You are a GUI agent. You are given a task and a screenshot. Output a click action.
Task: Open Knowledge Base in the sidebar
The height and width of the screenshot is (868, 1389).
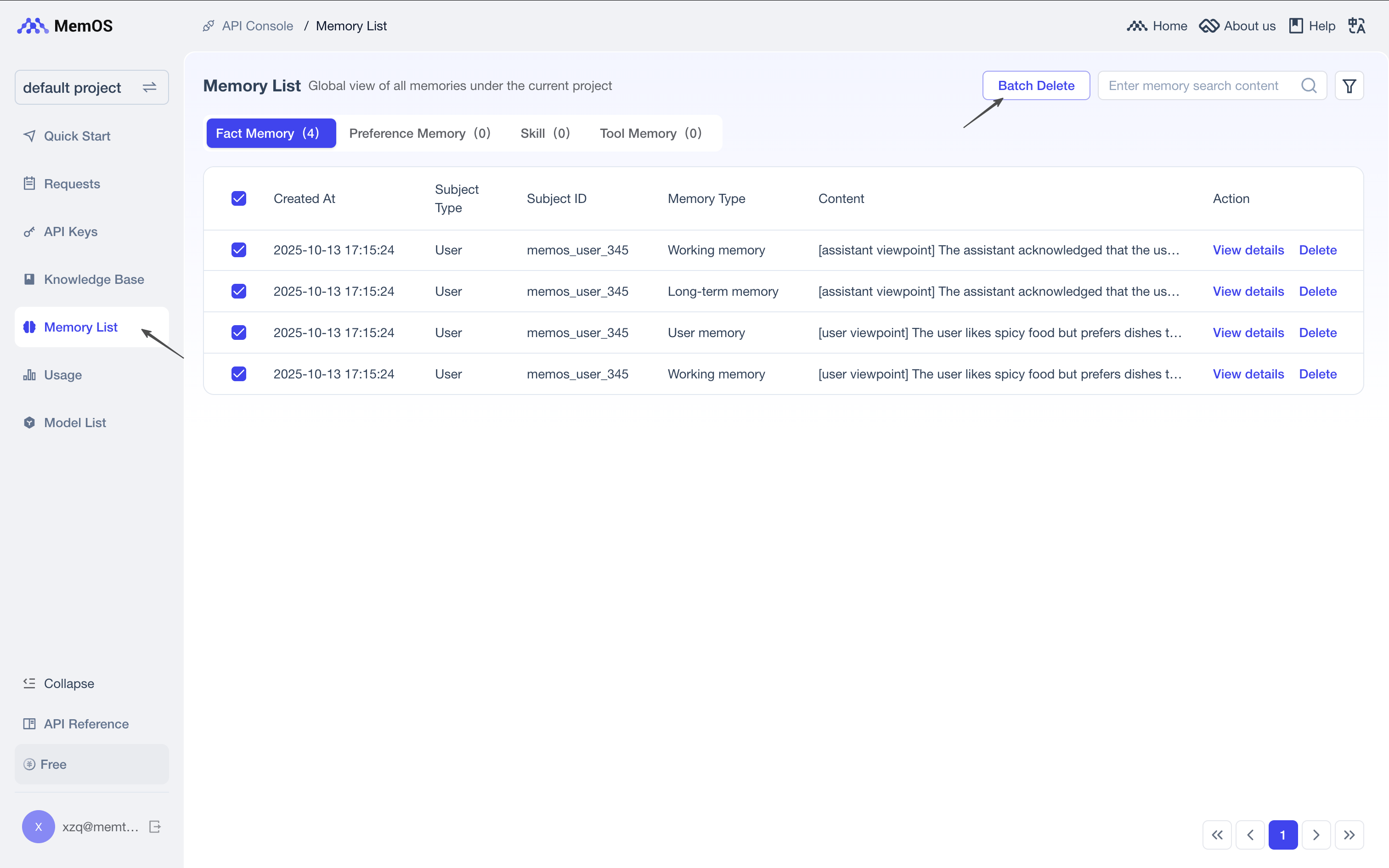click(92, 279)
